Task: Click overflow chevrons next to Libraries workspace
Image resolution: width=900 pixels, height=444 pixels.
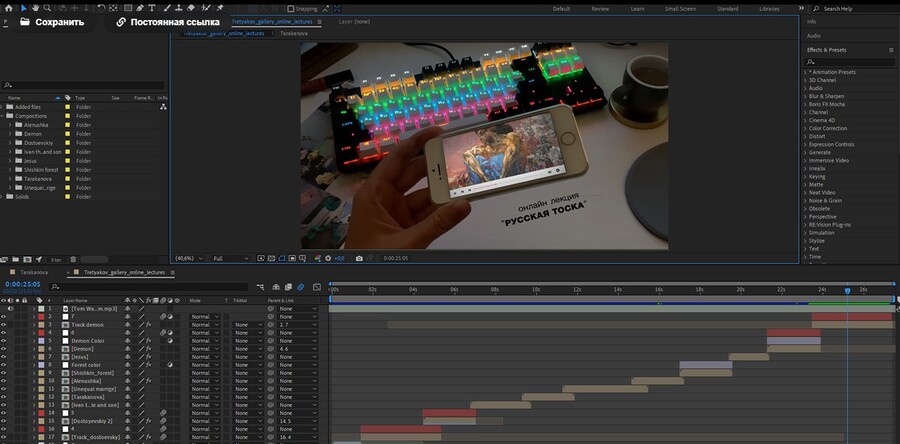Action: 801,8
